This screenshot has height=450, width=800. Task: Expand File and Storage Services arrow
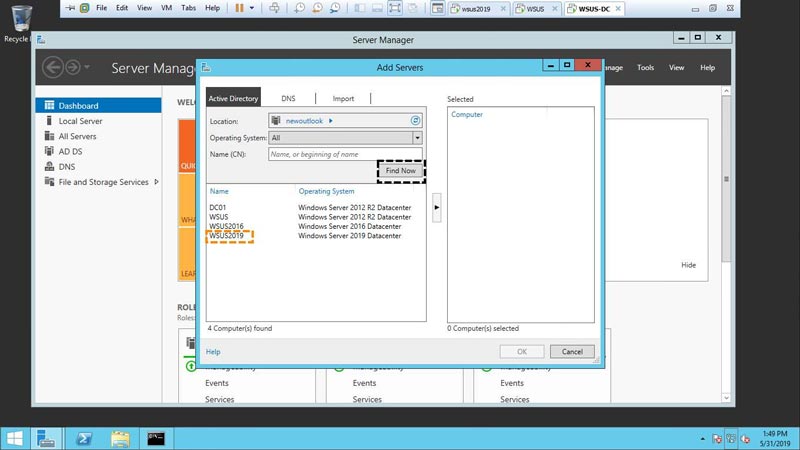point(156,182)
